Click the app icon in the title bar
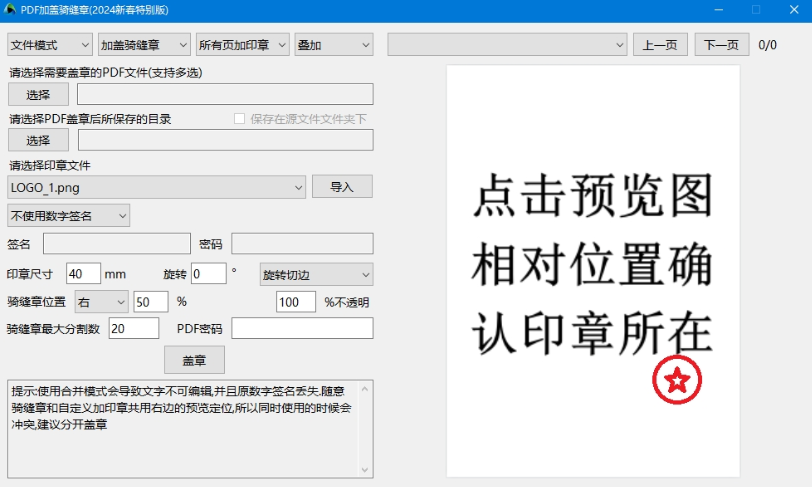This screenshot has width=812, height=487. click(x=10, y=9)
